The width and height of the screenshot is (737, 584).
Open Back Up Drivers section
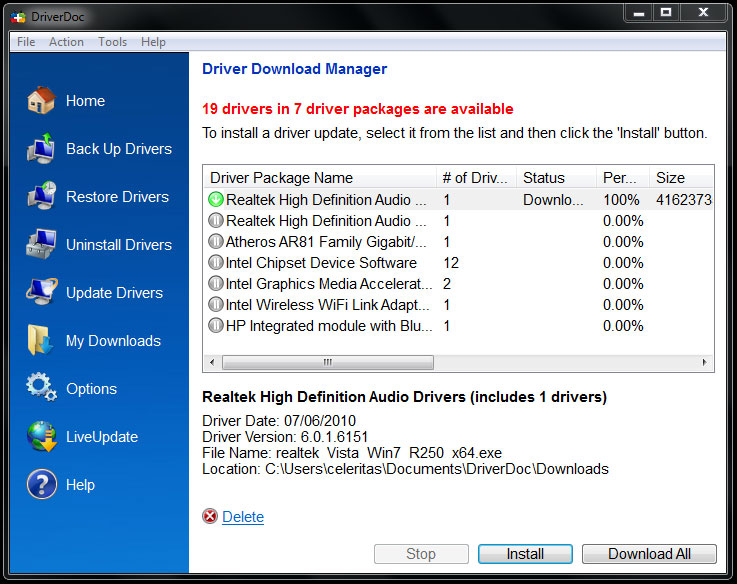(x=119, y=149)
